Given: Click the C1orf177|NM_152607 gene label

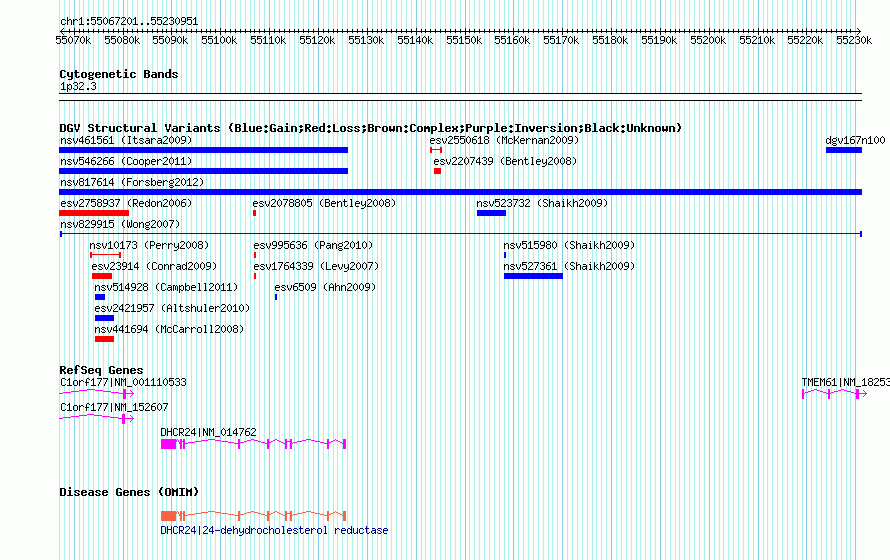Looking at the screenshot, I should click(x=114, y=407).
